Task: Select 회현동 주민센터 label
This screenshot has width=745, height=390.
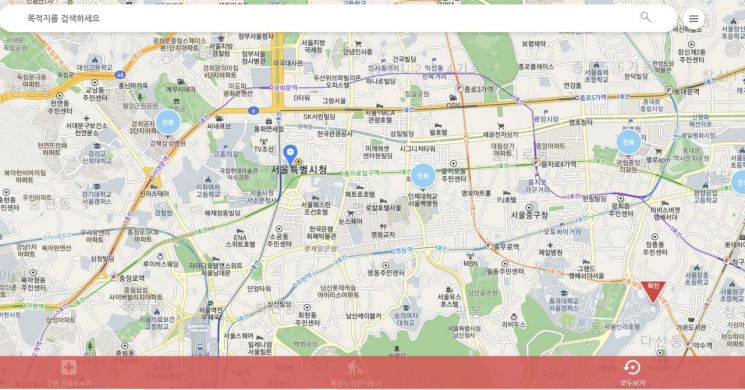Action: click(307, 319)
